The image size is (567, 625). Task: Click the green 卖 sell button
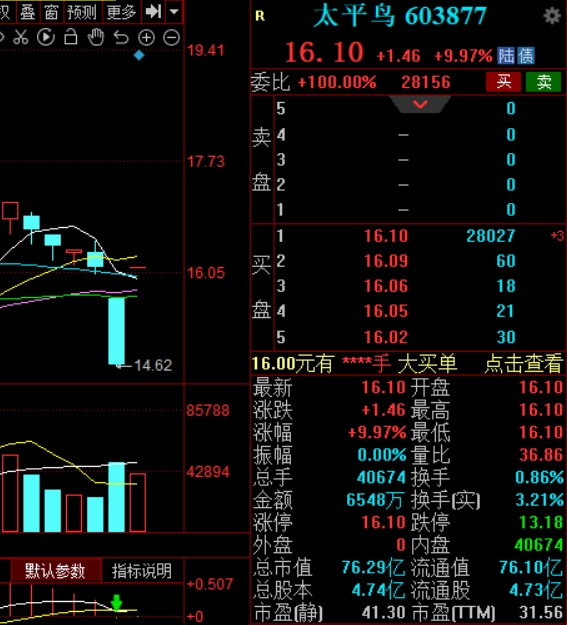coord(543,82)
